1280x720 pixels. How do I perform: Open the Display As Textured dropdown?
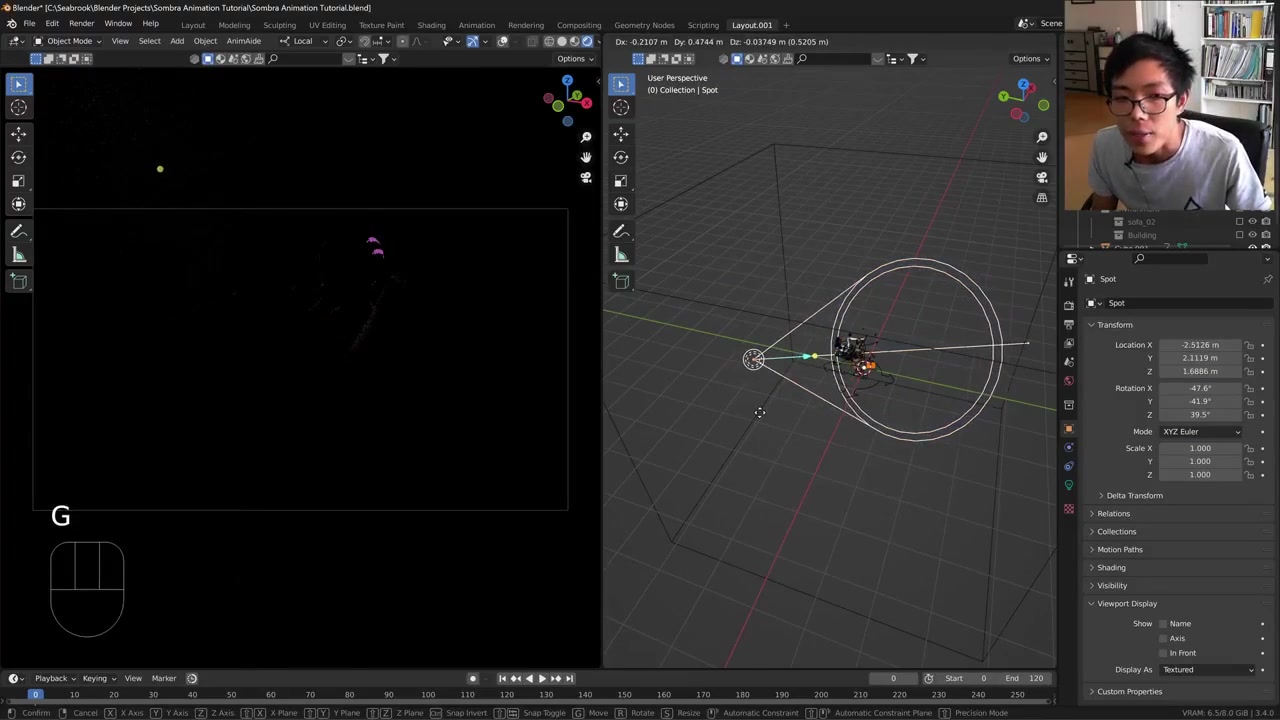click(x=1207, y=670)
